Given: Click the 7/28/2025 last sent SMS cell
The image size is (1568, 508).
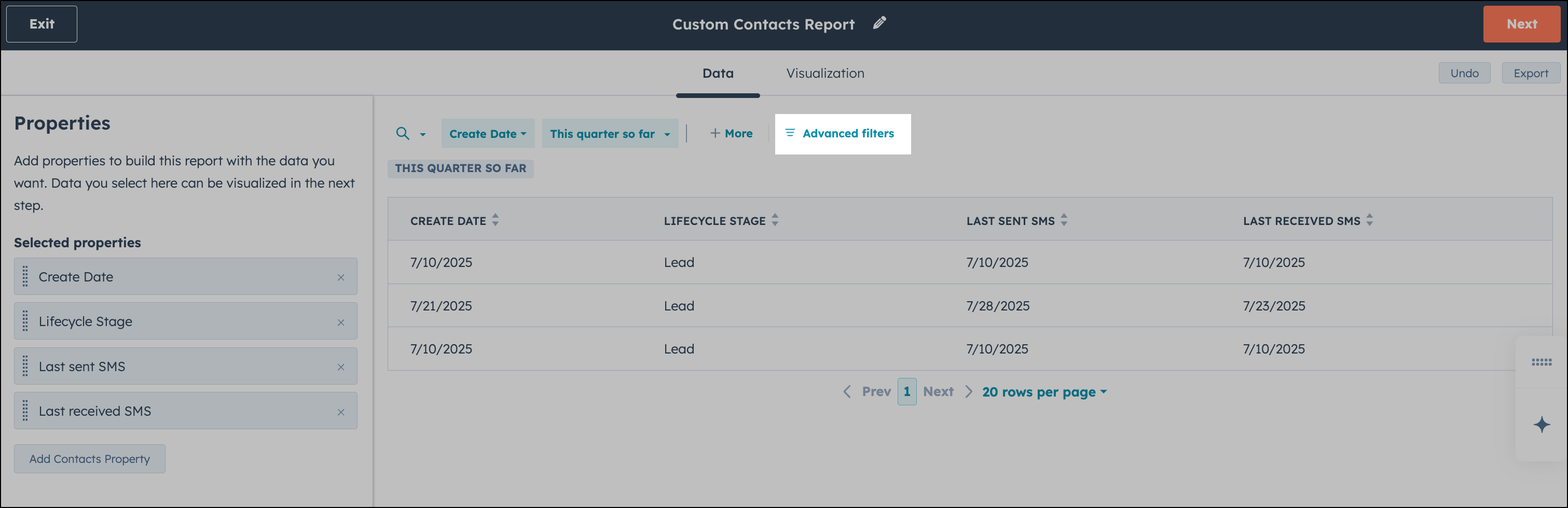Looking at the screenshot, I should tap(998, 306).
